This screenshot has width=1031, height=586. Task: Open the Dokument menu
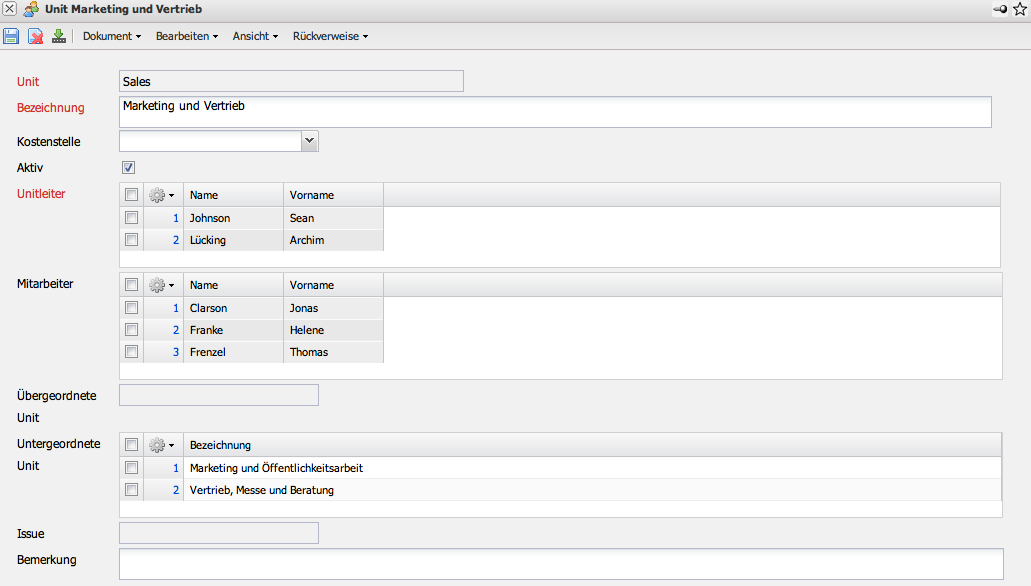(111, 37)
